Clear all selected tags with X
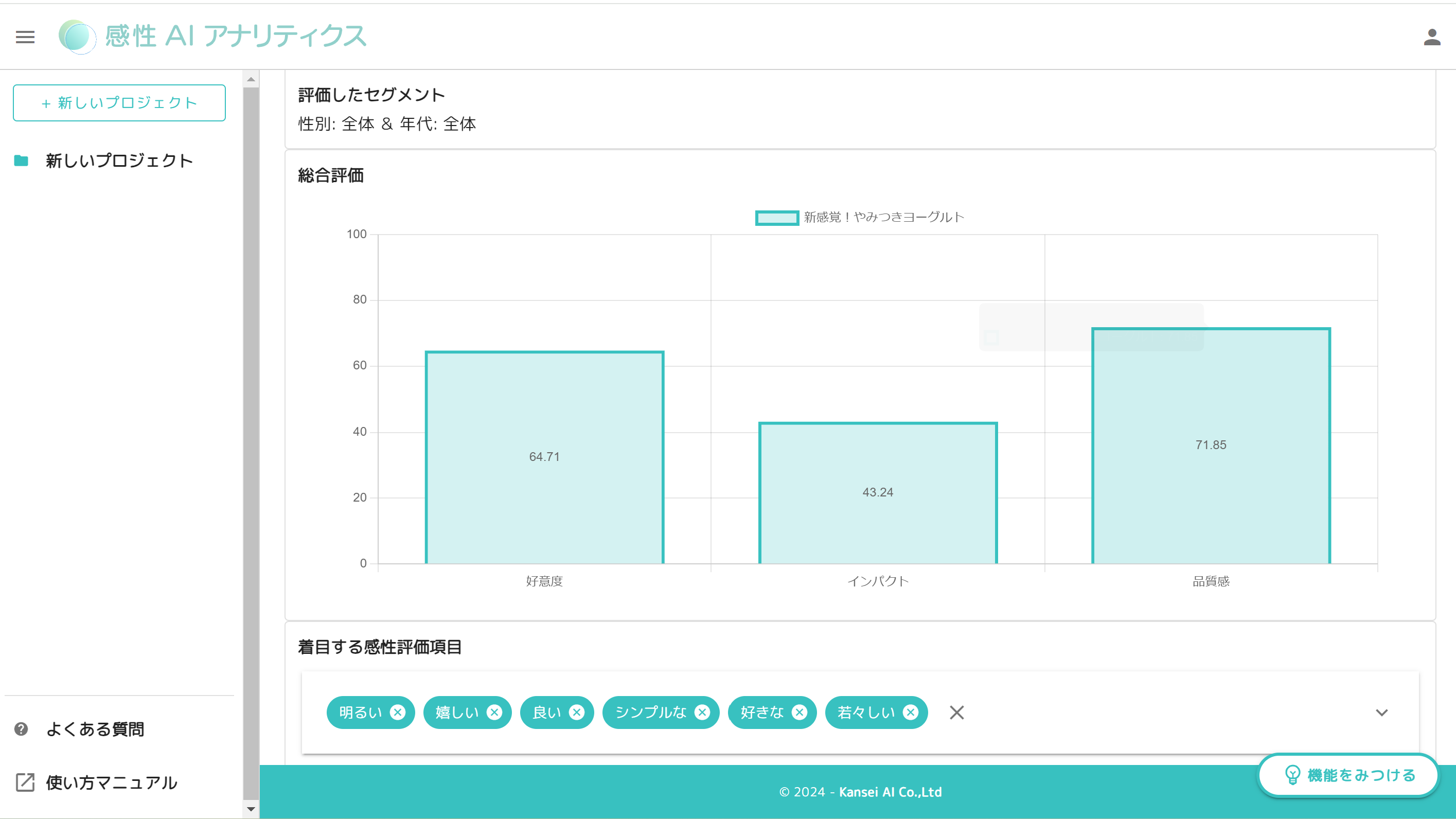Screen dimensions: 1456x819 point(957,713)
